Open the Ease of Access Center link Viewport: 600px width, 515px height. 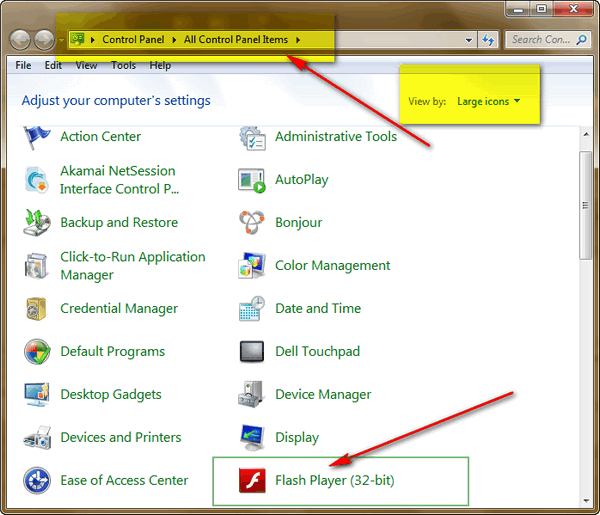[x=124, y=481]
